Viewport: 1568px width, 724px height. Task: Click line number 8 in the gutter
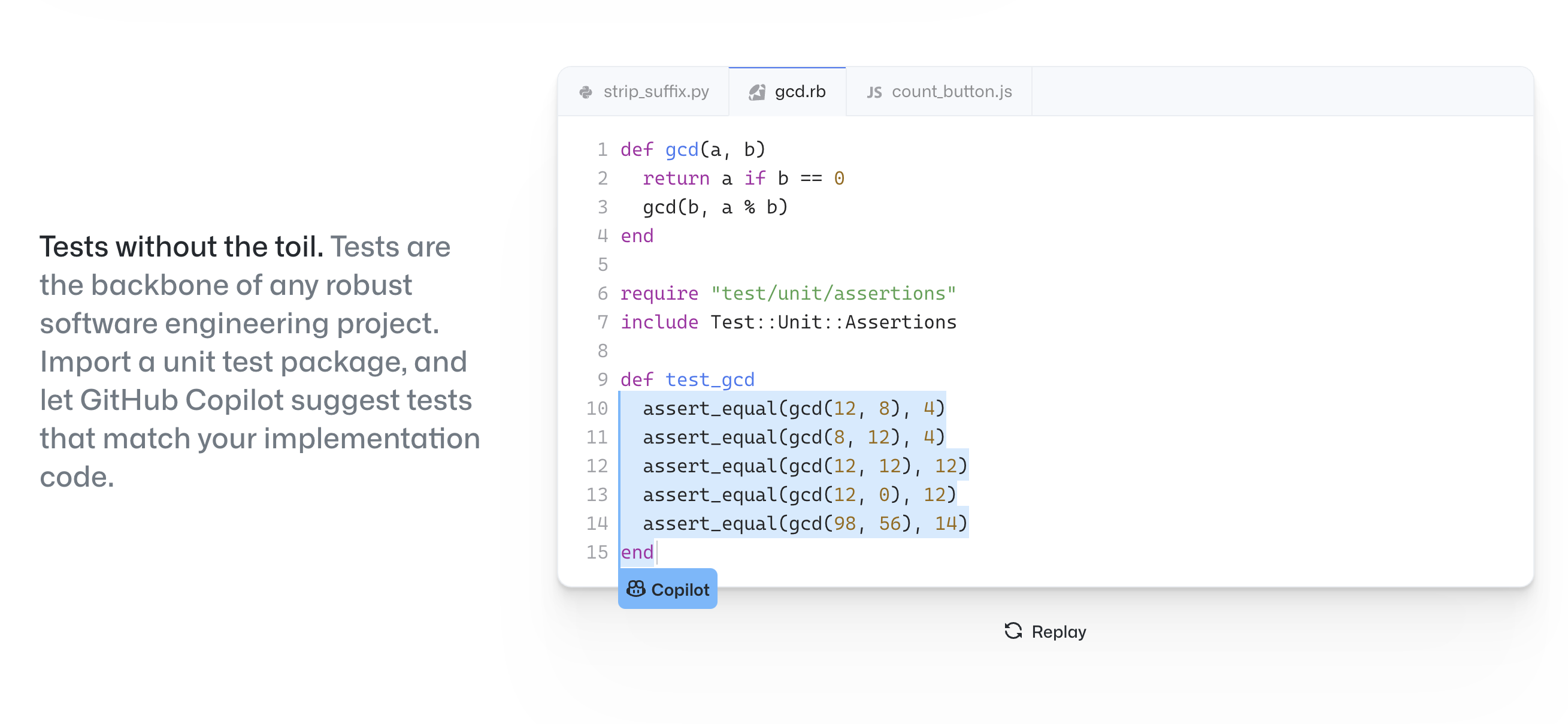[x=603, y=351]
